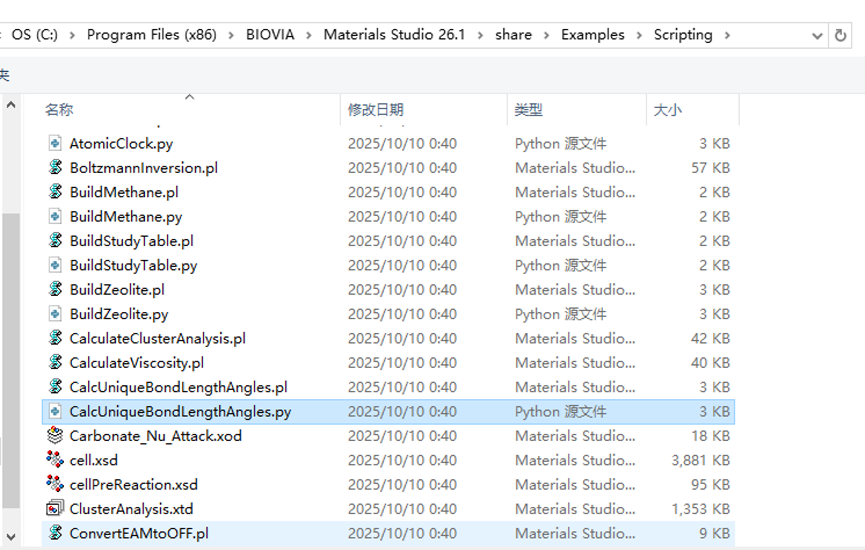Expand the chevron after Materials Studio 26.1
865x550 pixels.
click(480, 35)
